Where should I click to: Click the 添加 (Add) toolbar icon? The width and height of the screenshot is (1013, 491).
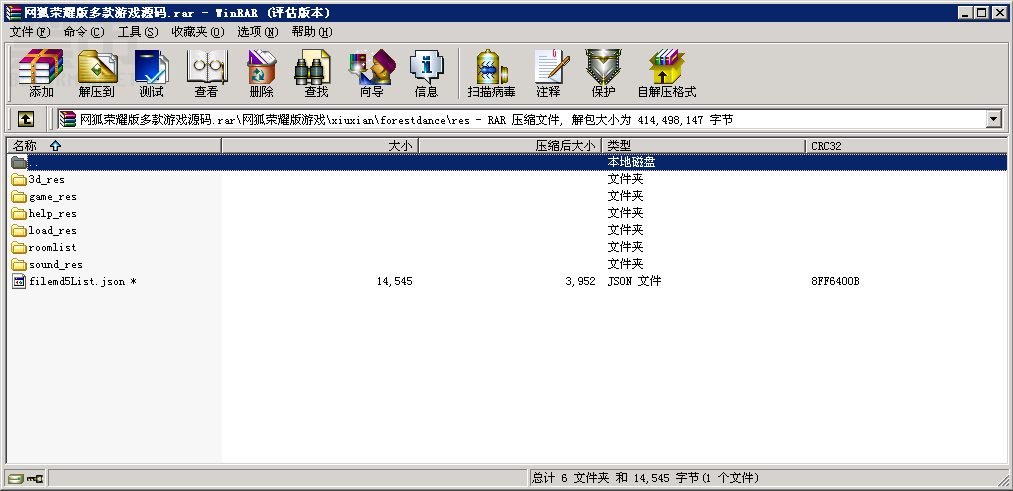coord(41,67)
